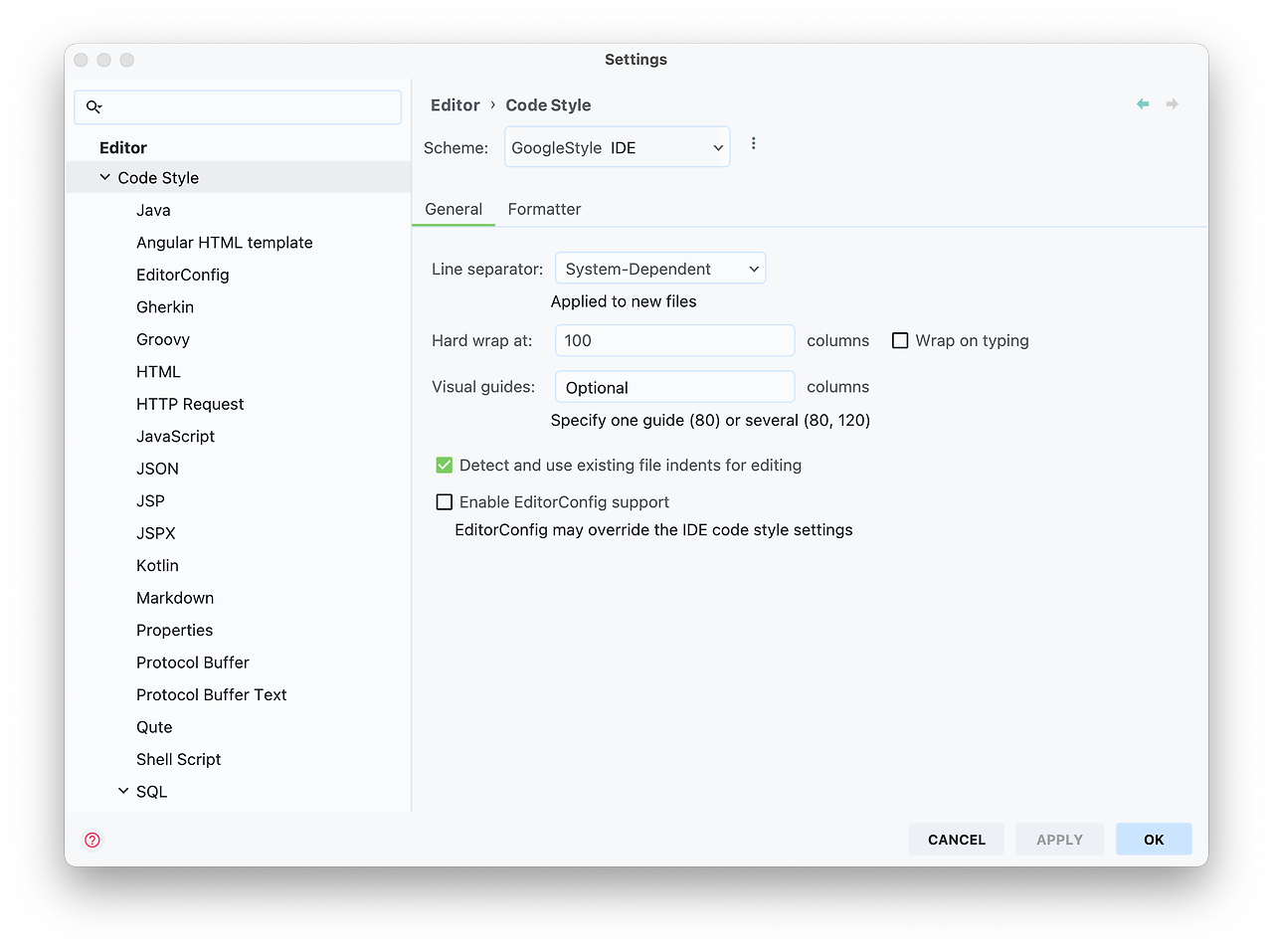
Task: Enable Wrap on typing checkbox
Action: 900,340
